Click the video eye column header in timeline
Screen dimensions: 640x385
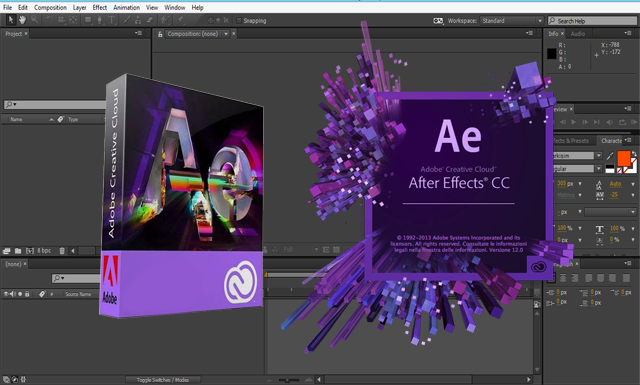tap(6, 294)
